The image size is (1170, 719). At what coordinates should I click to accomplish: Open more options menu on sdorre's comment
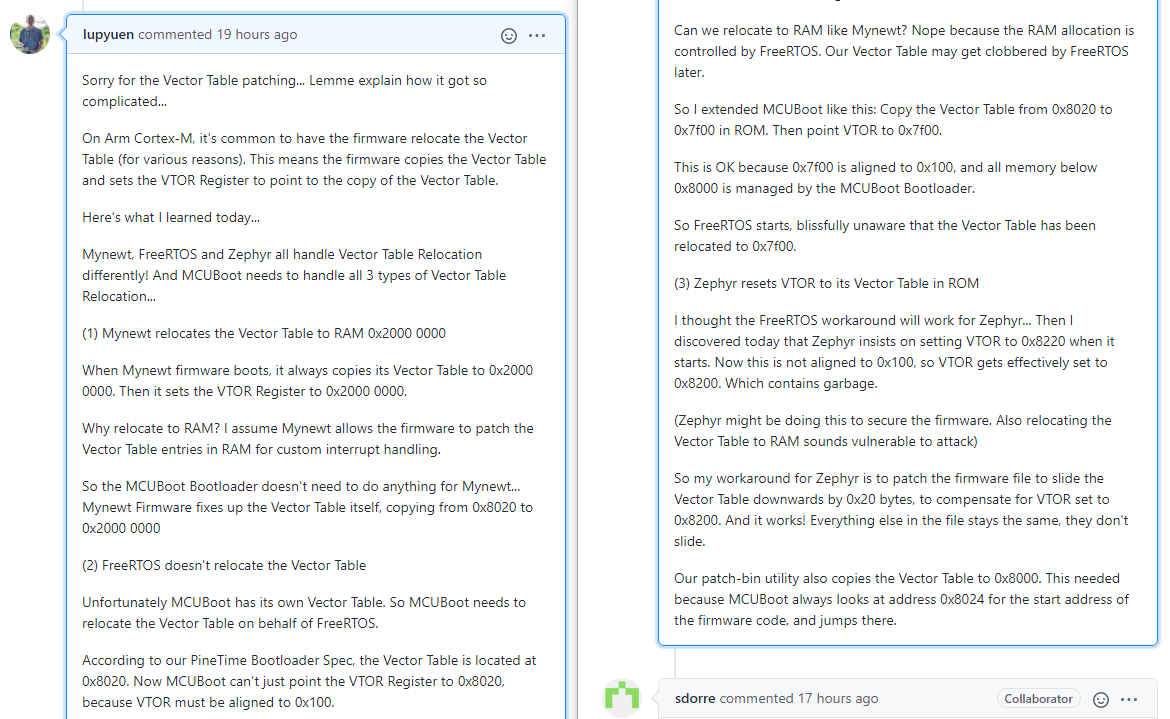click(x=1130, y=700)
